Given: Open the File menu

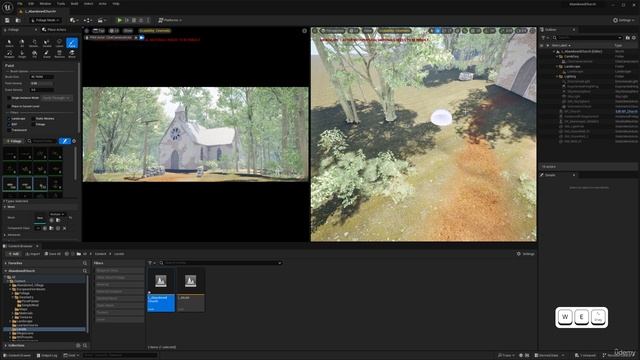Looking at the screenshot, I should (20, 4).
